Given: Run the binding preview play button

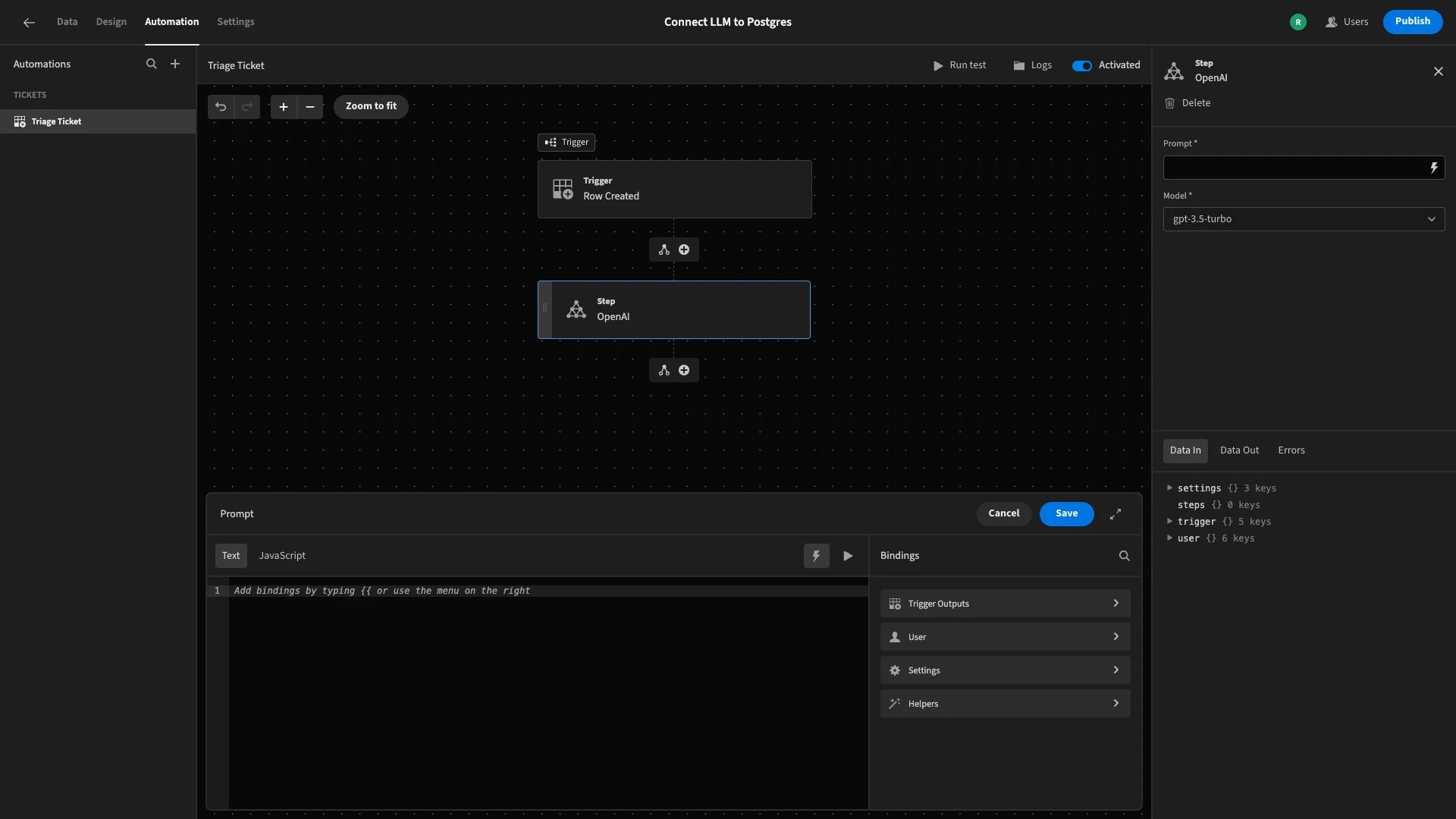Looking at the screenshot, I should pos(848,556).
